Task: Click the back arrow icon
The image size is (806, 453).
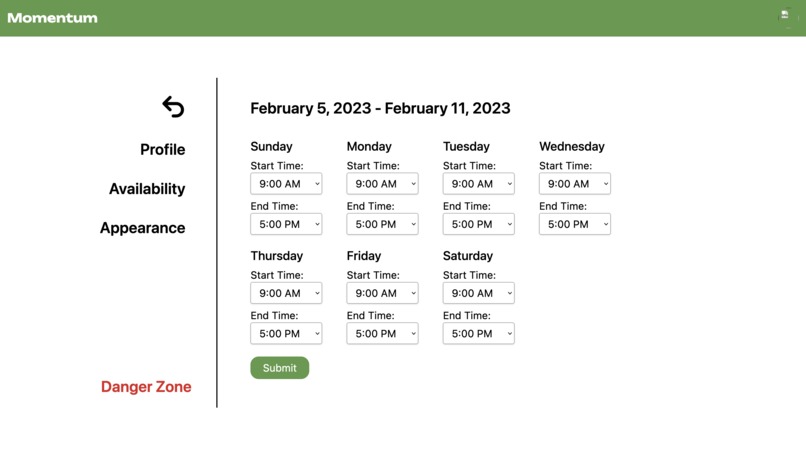Action: tap(173, 107)
